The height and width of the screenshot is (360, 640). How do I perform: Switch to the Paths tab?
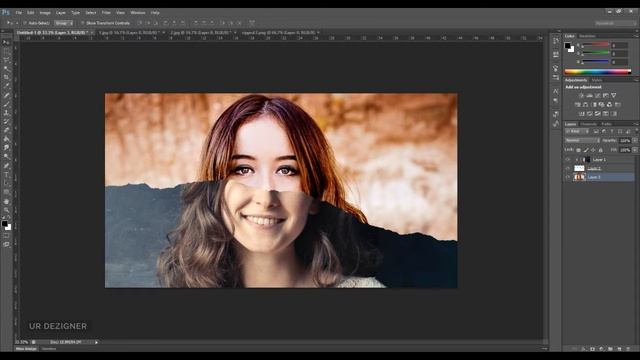pos(607,124)
